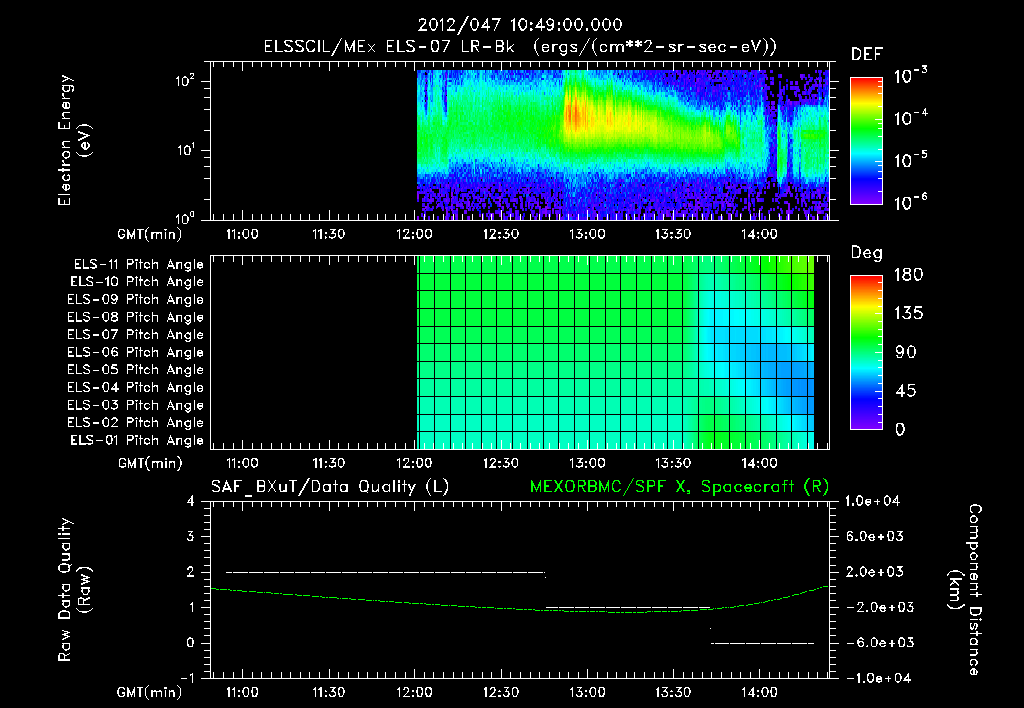Select the 'Raw Data Quality (Raw)' axis label
The height and width of the screenshot is (708, 1024).
point(74,590)
